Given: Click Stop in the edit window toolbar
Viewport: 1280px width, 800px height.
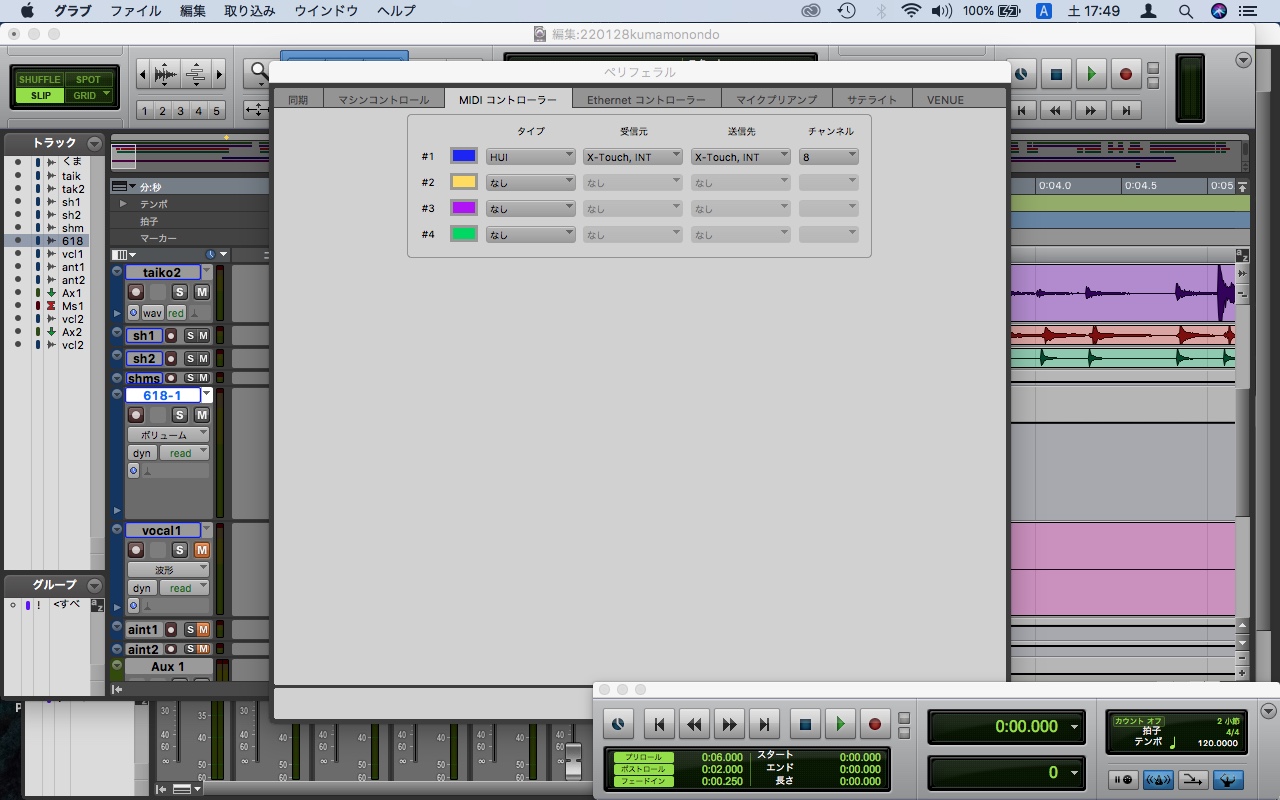Looking at the screenshot, I should coord(1056,74).
